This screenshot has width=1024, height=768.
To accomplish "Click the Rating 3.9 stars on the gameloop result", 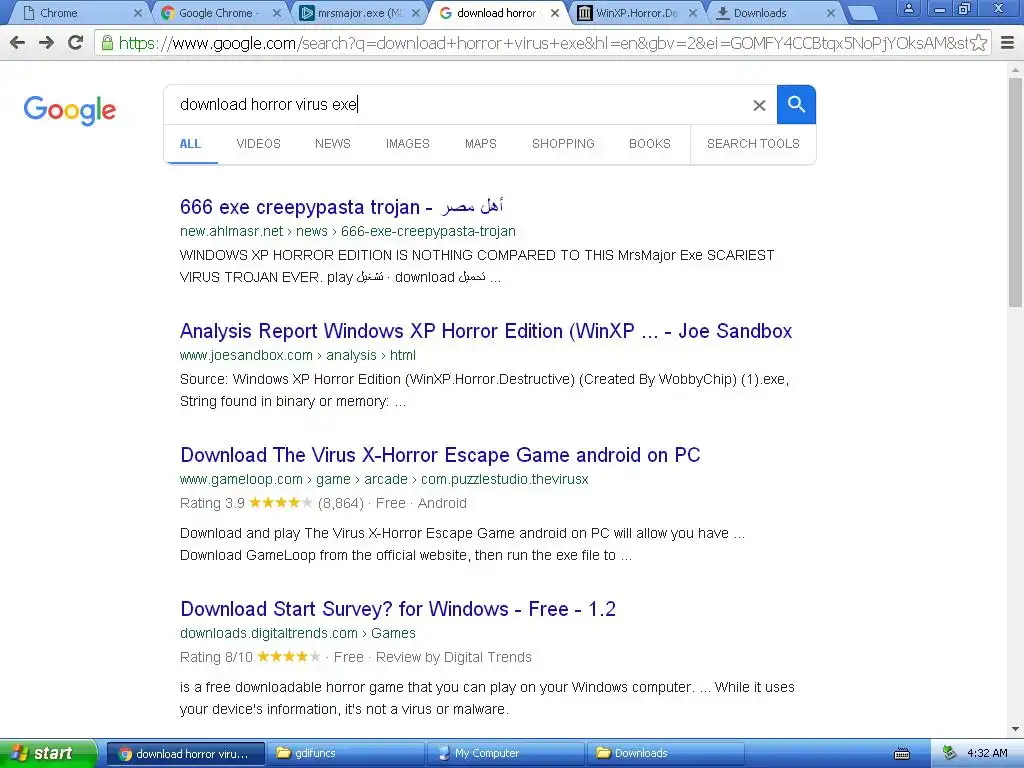I will click(x=281, y=503).
